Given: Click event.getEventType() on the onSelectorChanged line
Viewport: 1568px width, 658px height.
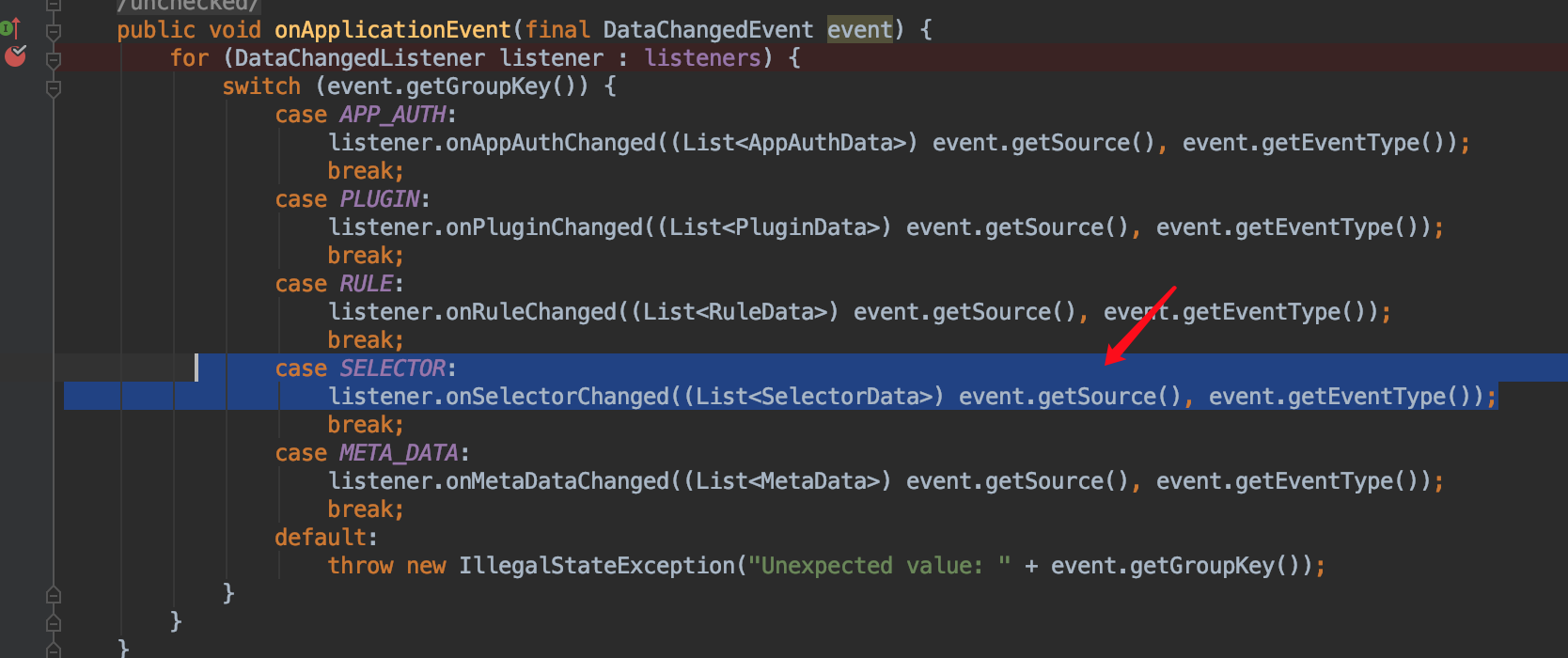Looking at the screenshot, I should click(1346, 397).
